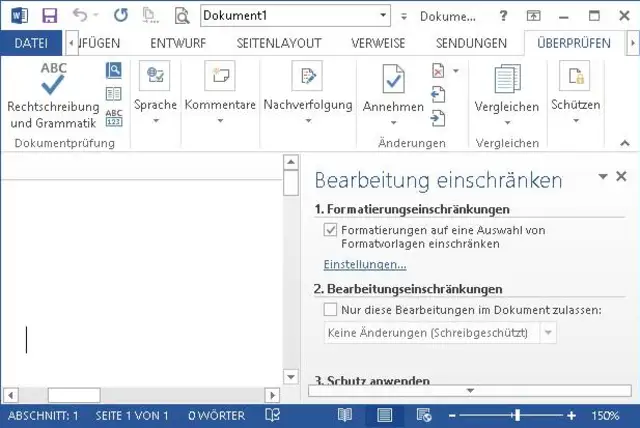
Task: Switch to the ENTWURF tab
Action: click(178, 43)
